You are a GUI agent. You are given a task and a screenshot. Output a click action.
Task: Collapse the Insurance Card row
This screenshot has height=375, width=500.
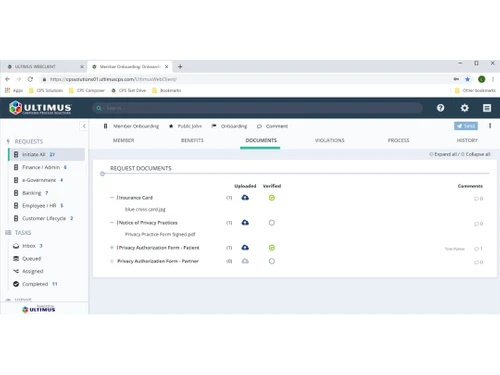112,198
